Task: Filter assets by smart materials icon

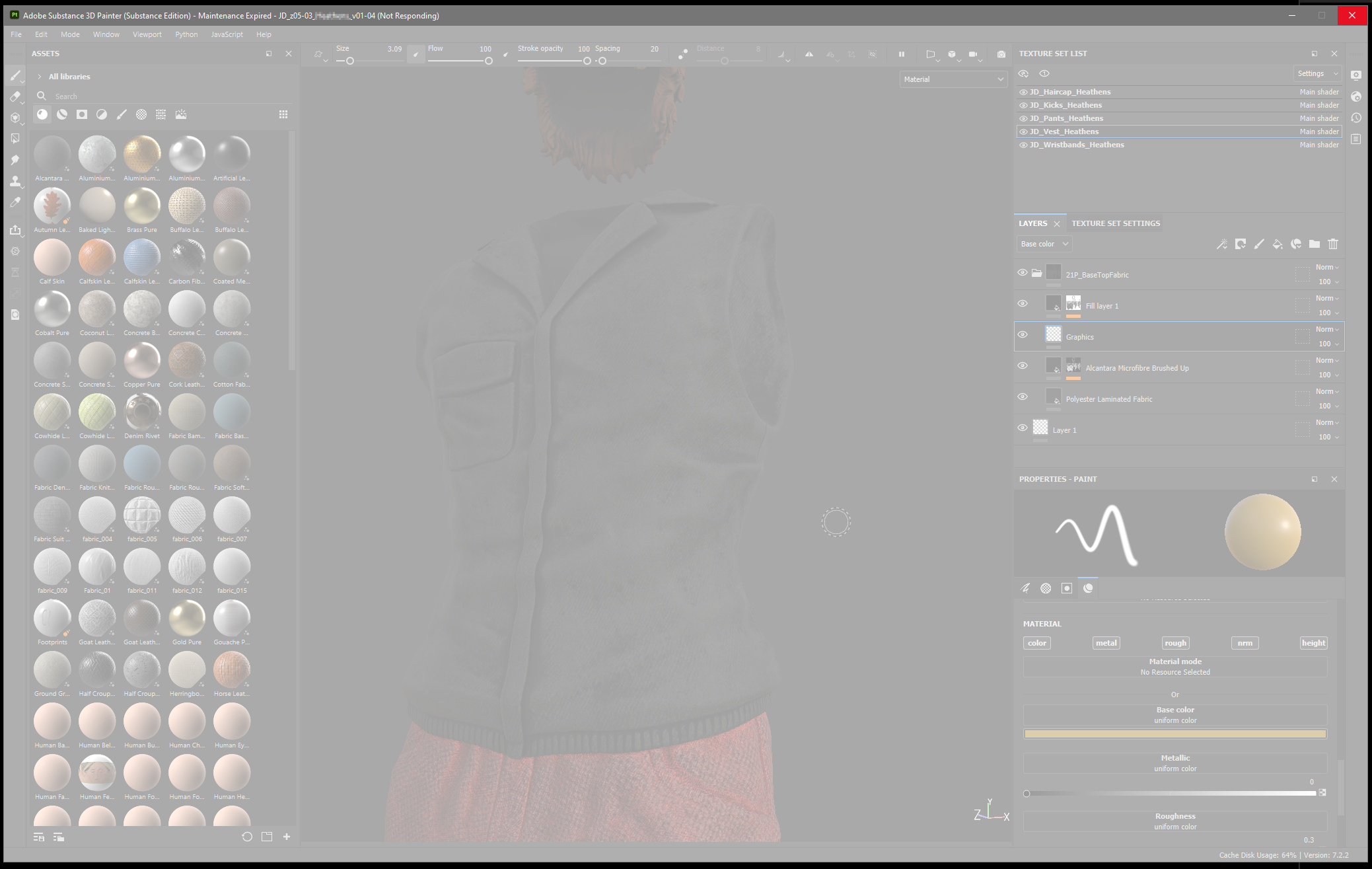Action: (62, 114)
